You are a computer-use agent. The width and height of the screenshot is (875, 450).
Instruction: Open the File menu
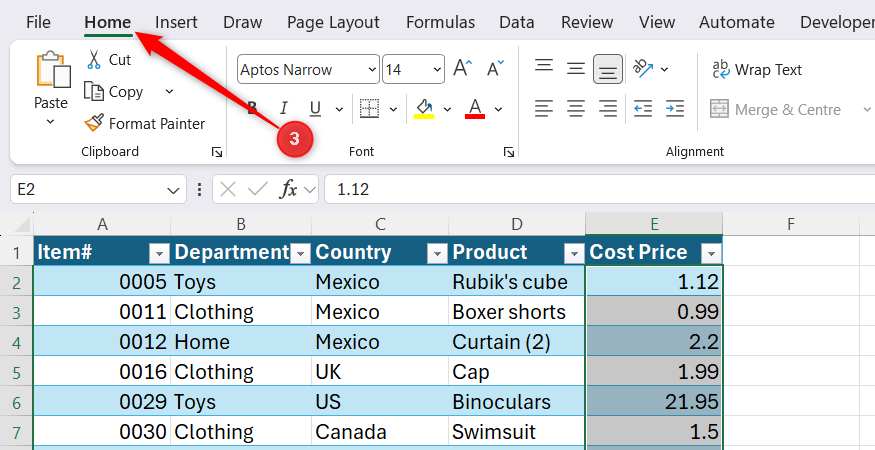39,22
